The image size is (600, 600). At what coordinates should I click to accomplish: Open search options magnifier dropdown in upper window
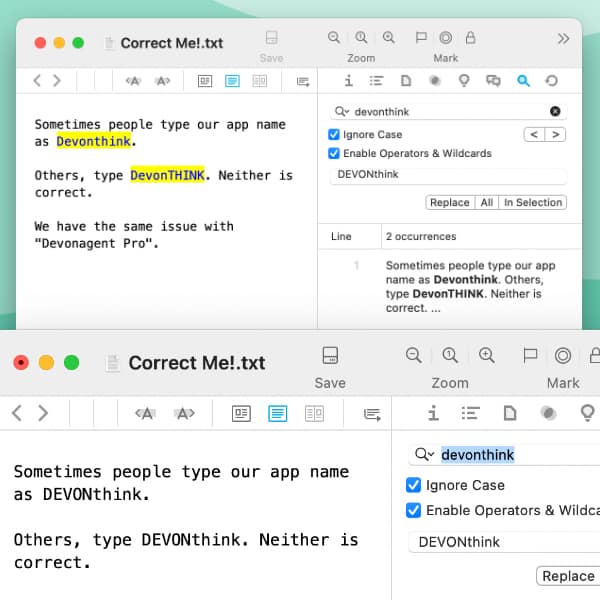342,112
